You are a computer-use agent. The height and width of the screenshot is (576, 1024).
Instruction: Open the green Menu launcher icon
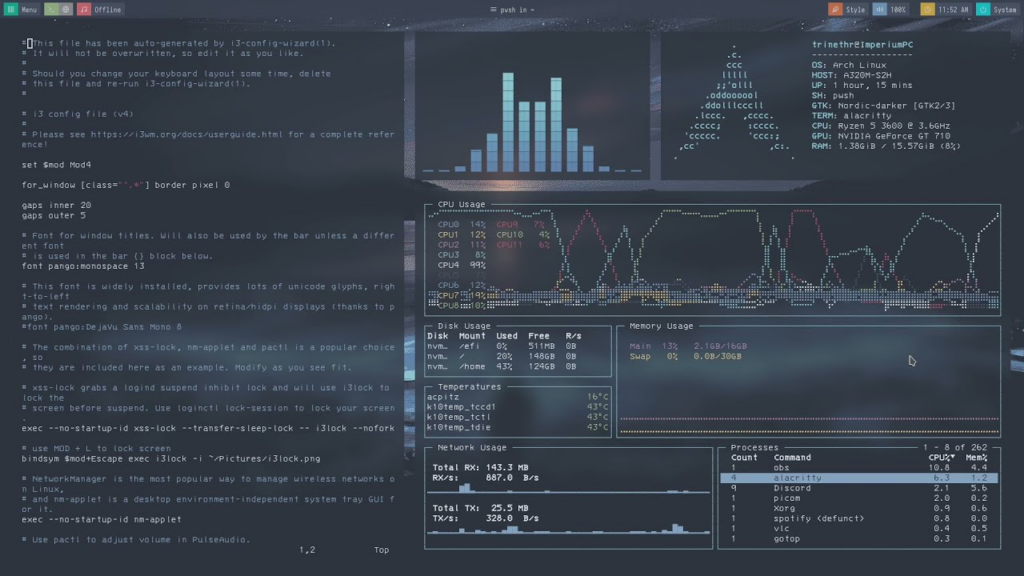11,9
